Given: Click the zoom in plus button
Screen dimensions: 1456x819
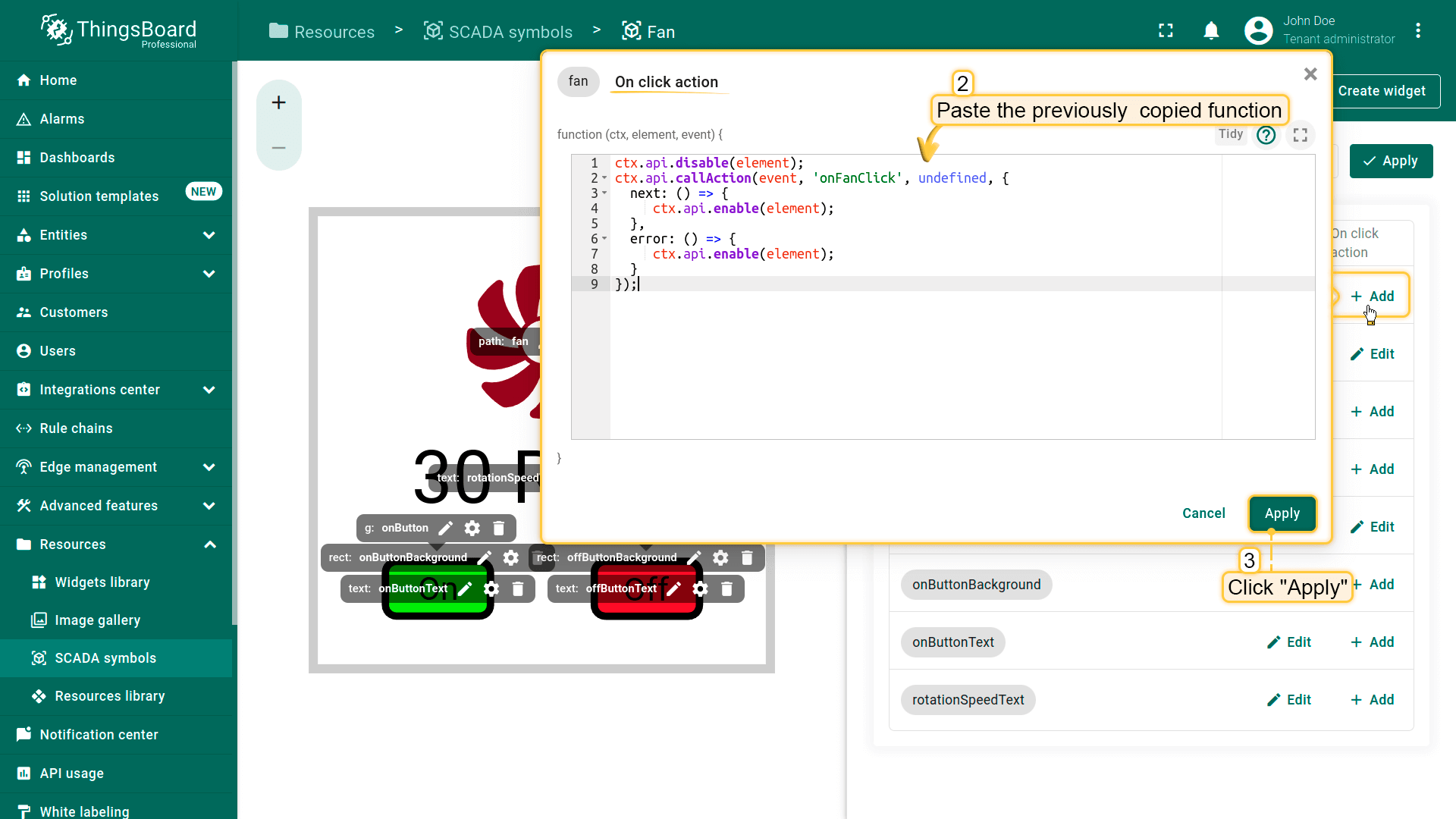Looking at the screenshot, I should pyautogui.click(x=278, y=102).
